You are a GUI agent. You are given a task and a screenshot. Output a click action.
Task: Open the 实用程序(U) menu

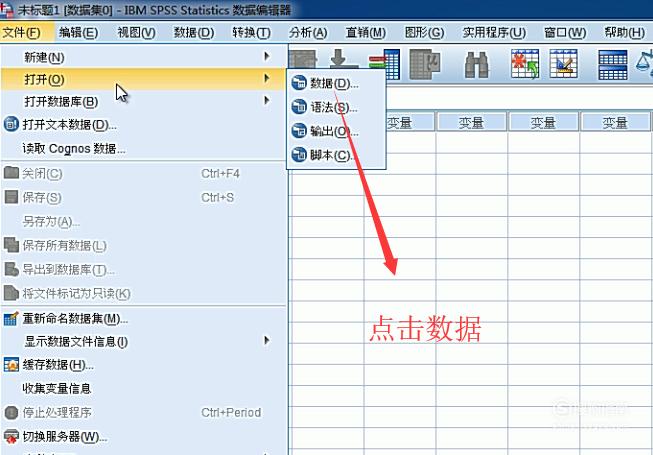[494, 32]
